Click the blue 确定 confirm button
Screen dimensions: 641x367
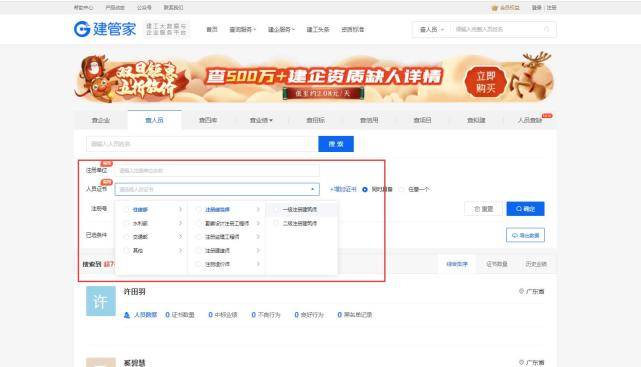[x=525, y=209]
